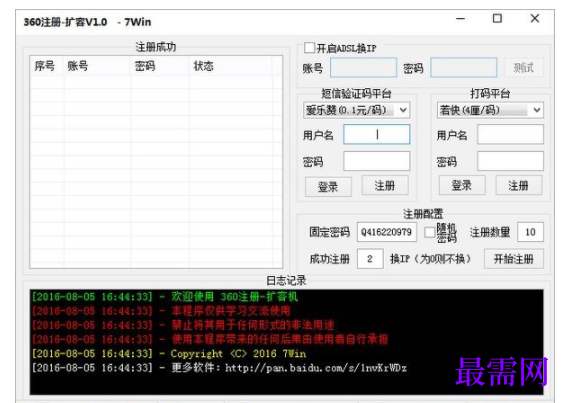Click the log line with pan.baidu.com link
This screenshot has height=403, width=567.
coord(219,368)
